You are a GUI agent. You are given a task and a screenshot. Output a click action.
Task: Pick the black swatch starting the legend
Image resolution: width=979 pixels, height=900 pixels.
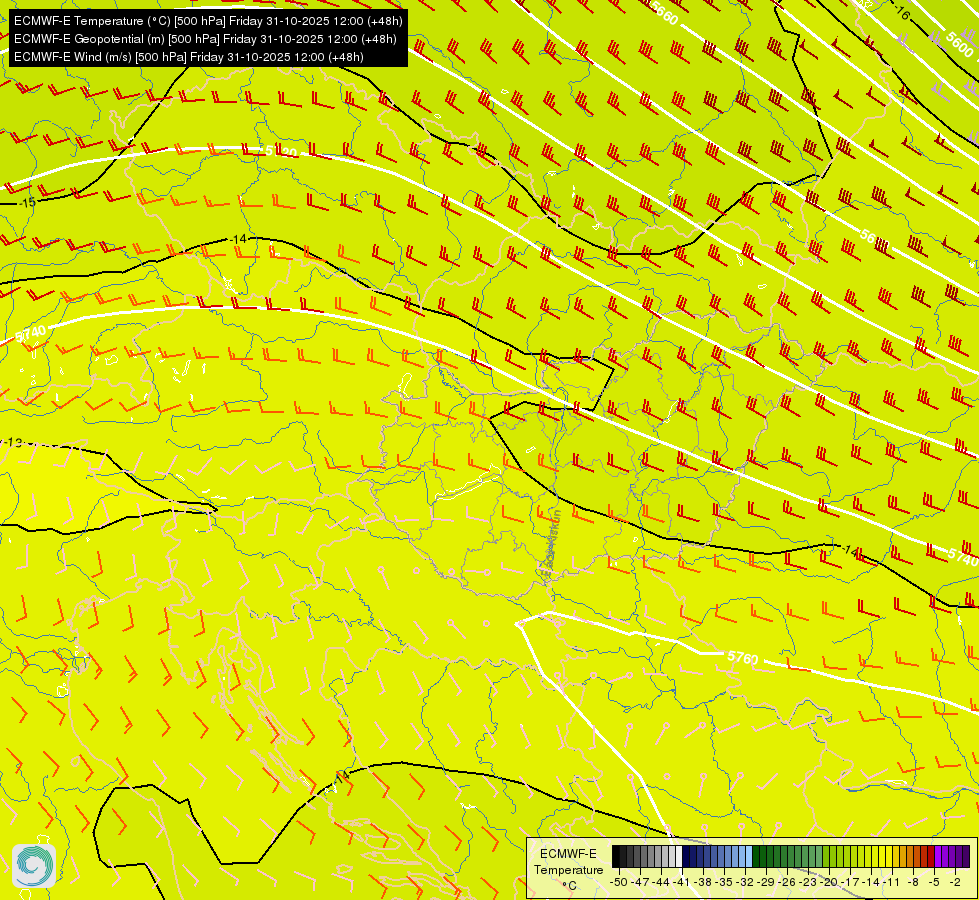click(616, 856)
